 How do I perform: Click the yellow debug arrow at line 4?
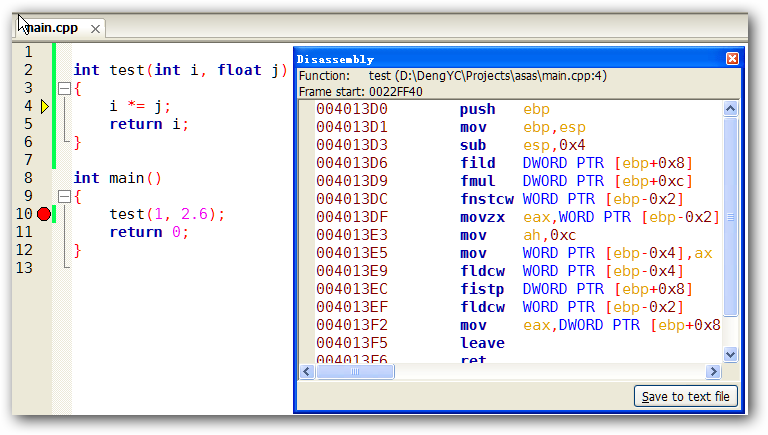[x=44, y=106]
